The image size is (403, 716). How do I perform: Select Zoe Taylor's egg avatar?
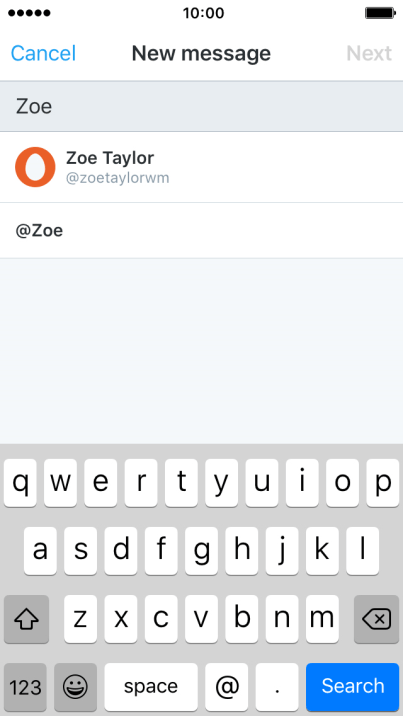(x=35, y=167)
